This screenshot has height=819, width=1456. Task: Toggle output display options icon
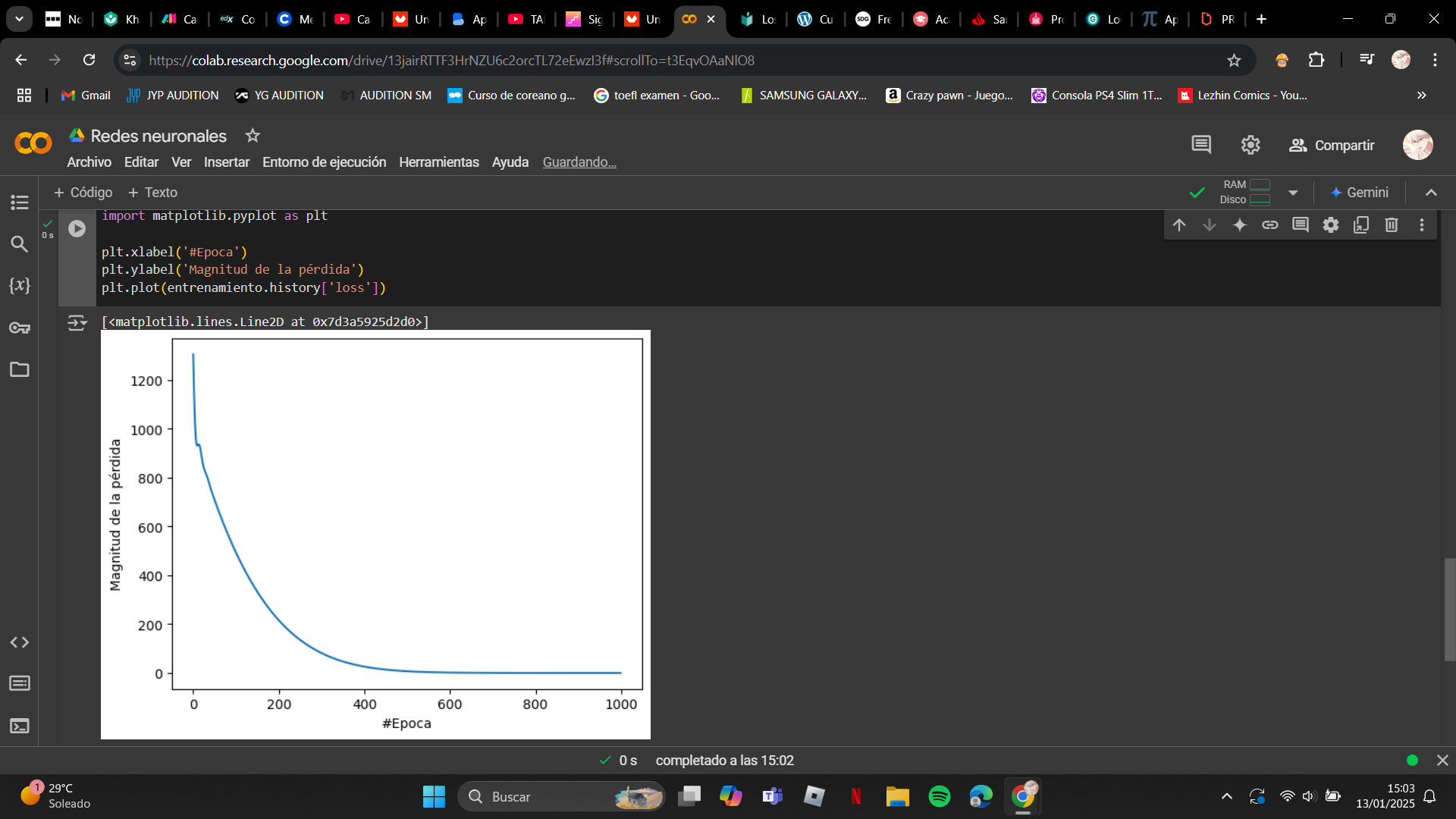(x=77, y=323)
